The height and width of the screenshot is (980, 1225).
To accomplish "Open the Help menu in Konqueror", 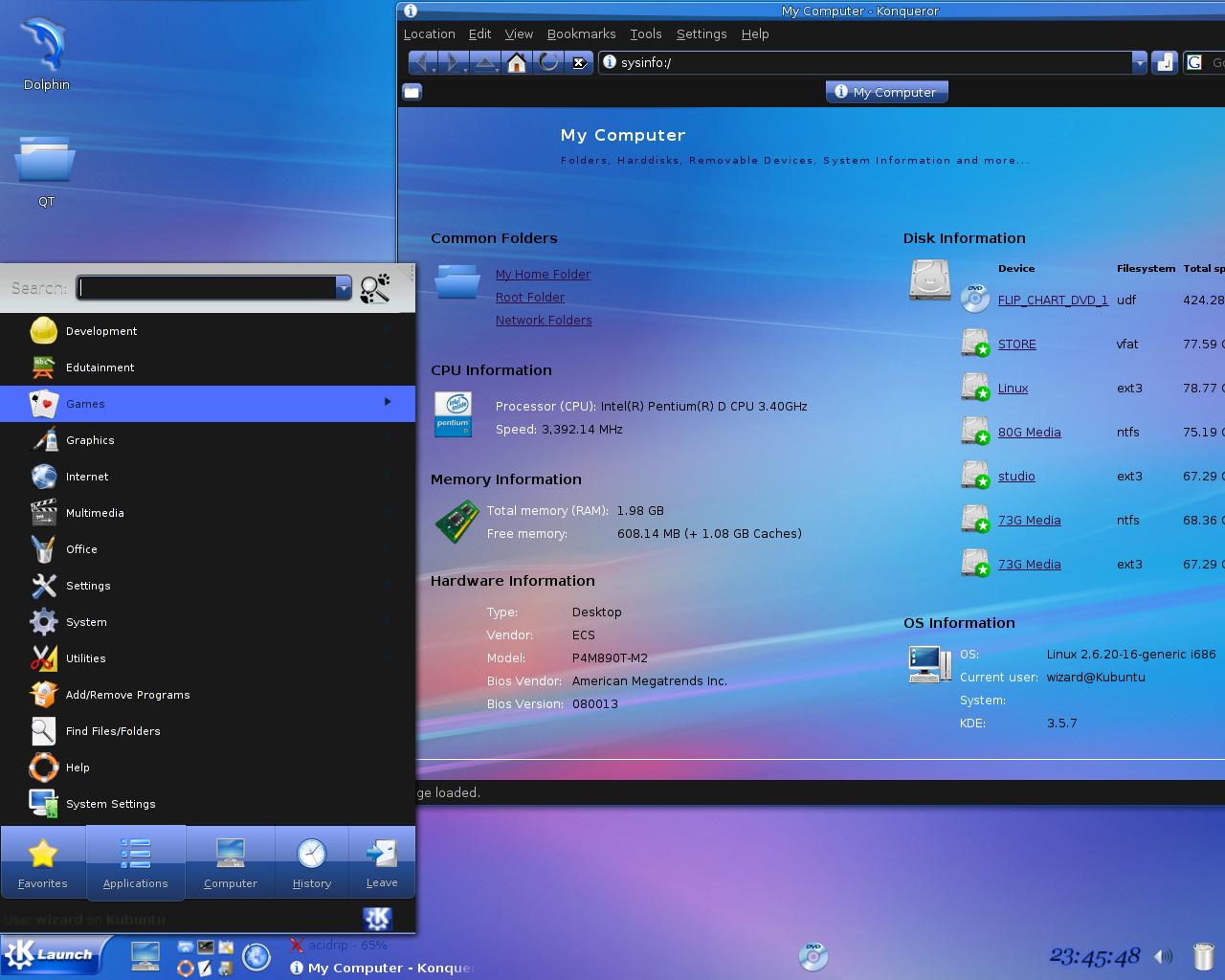I will [x=755, y=33].
